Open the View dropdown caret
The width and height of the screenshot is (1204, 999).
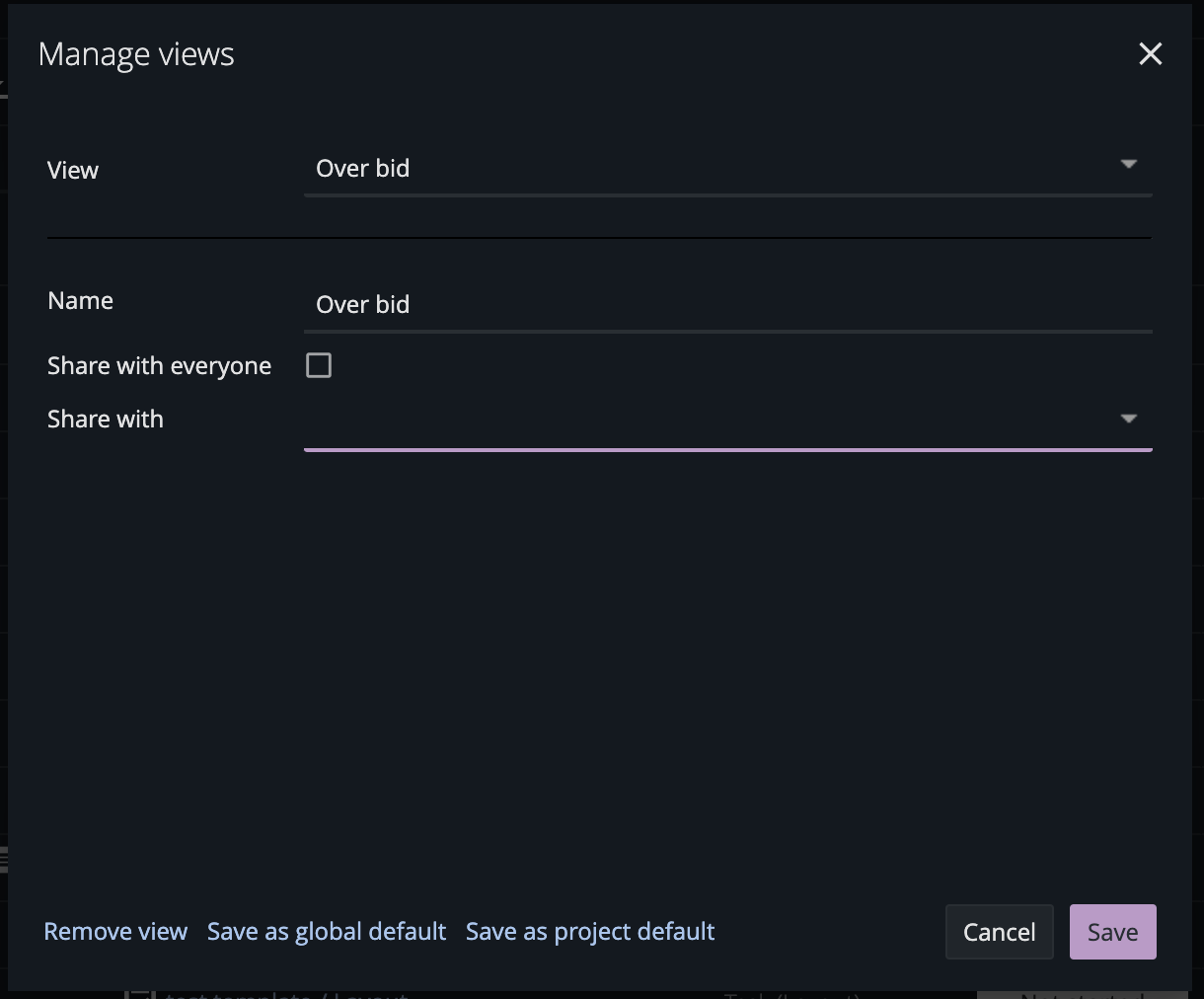pyautogui.click(x=1129, y=166)
